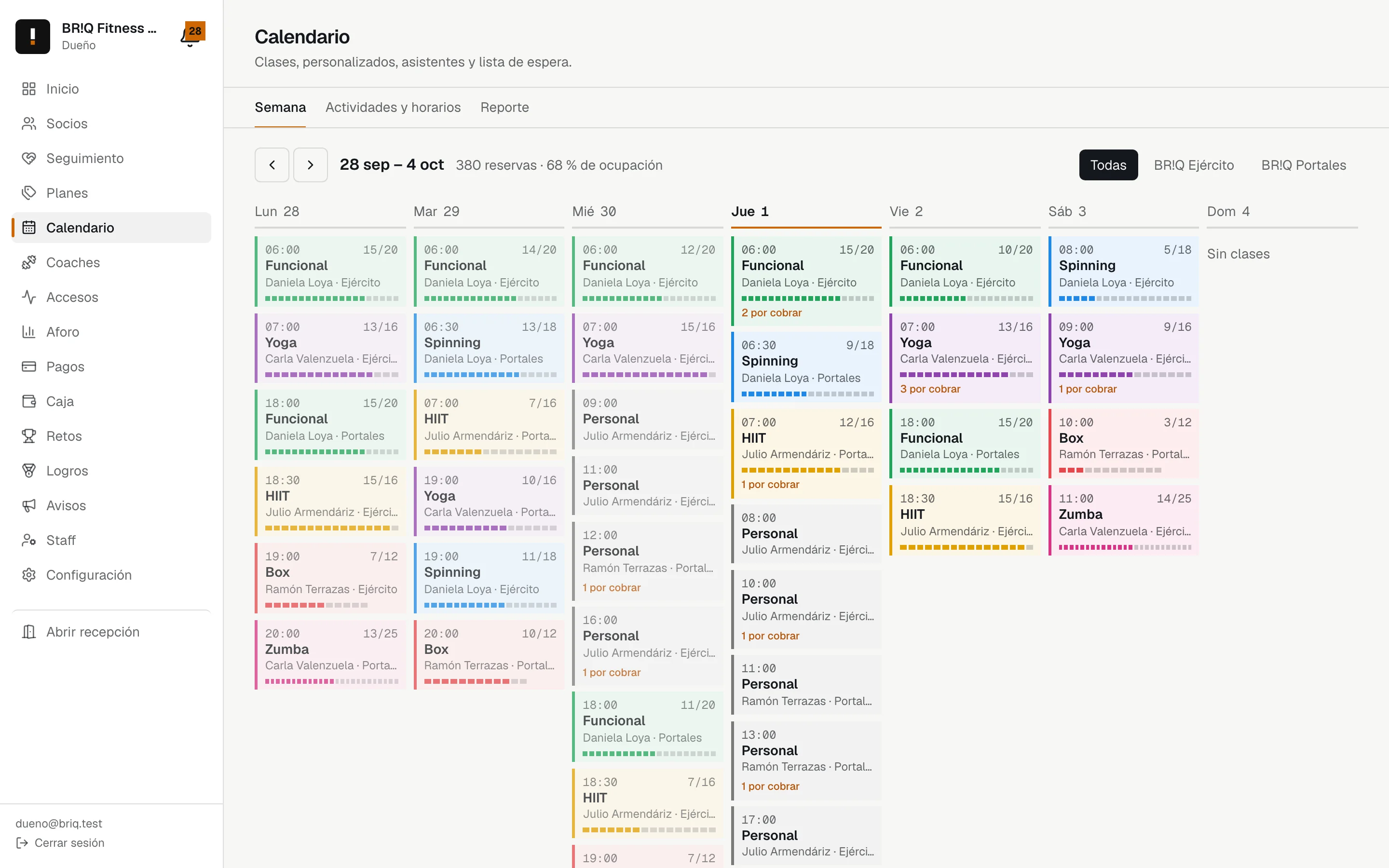Click the Lun 28 day header
Image resolution: width=1389 pixels, height=868 pixels.
pos(330,212)
